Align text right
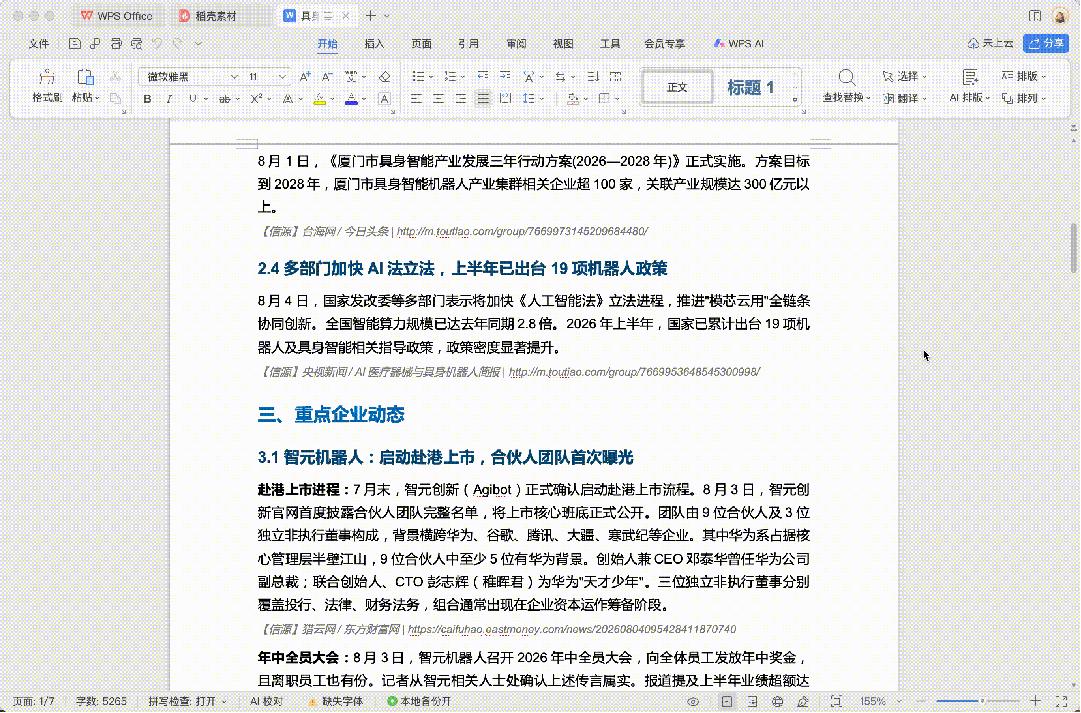 (461, 99)
